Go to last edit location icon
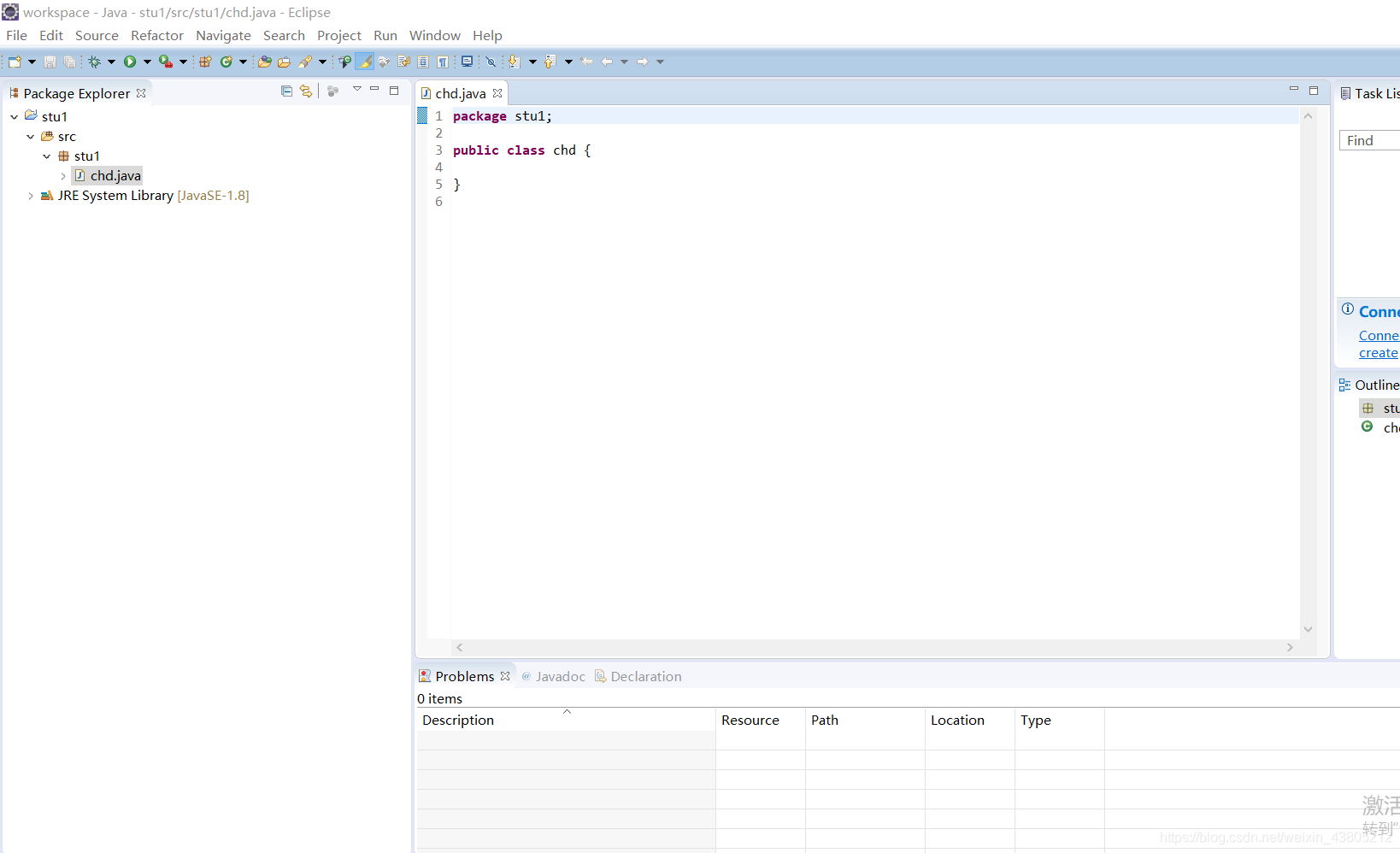This screenshot has width=1400, height=853. [586, 62]
